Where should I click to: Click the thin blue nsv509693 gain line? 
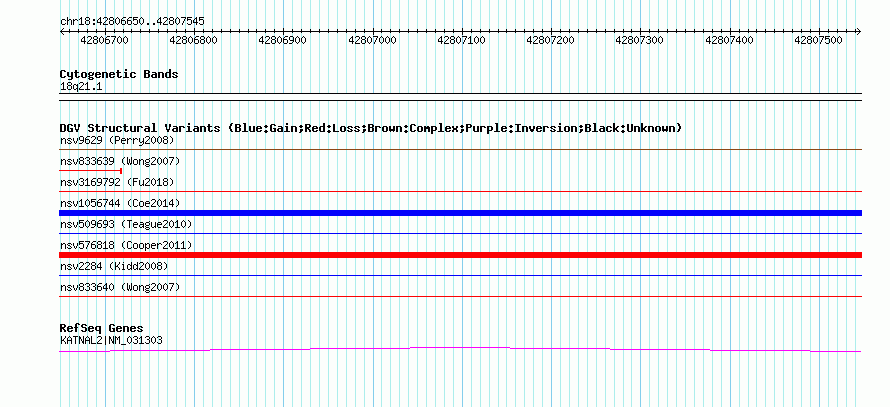[x=460, y=233]
